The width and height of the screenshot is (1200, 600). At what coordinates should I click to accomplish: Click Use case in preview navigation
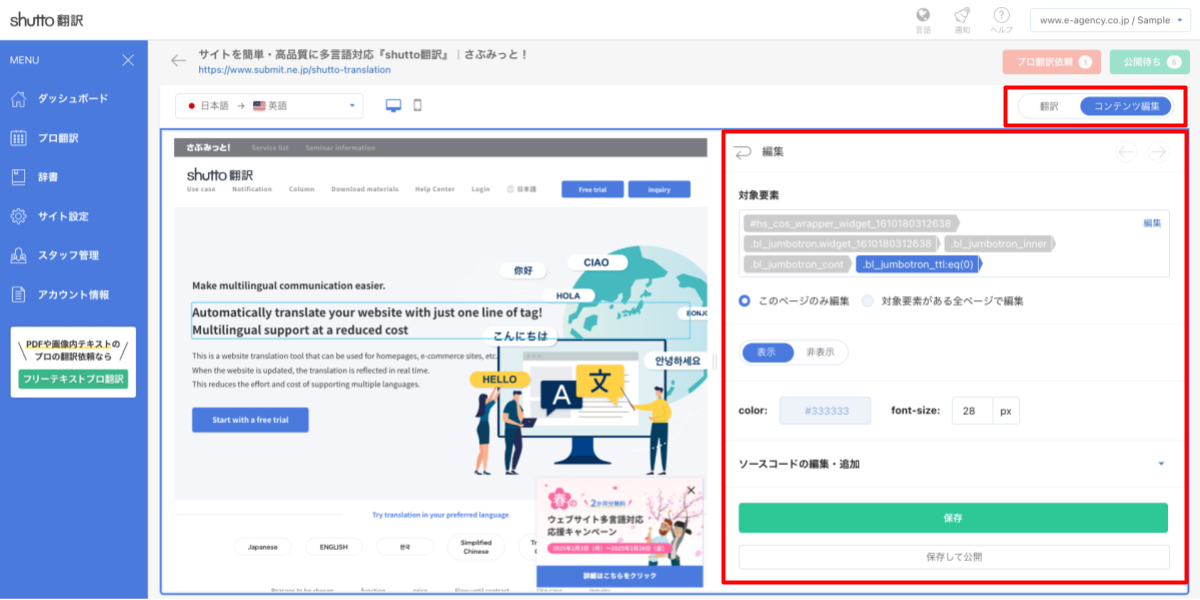click(x=200, y=189)
